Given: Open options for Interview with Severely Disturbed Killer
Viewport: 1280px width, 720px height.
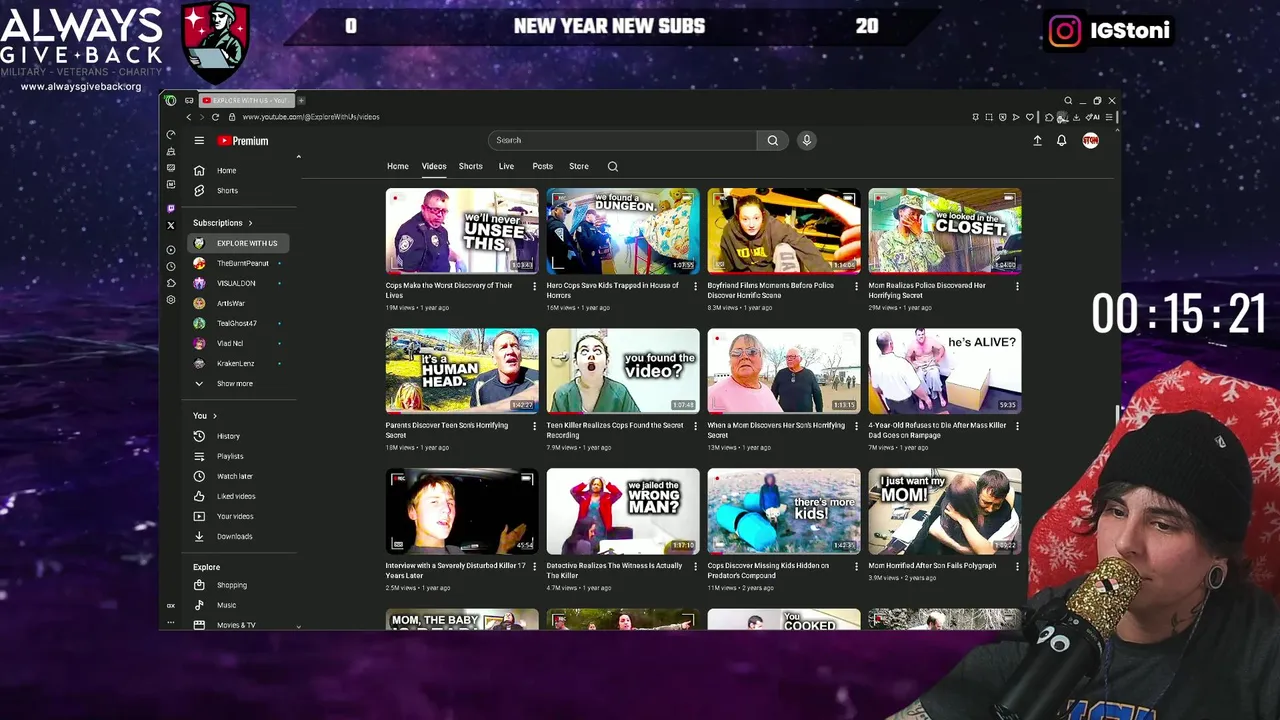Looking at the screenshot, I should (534, 566).
